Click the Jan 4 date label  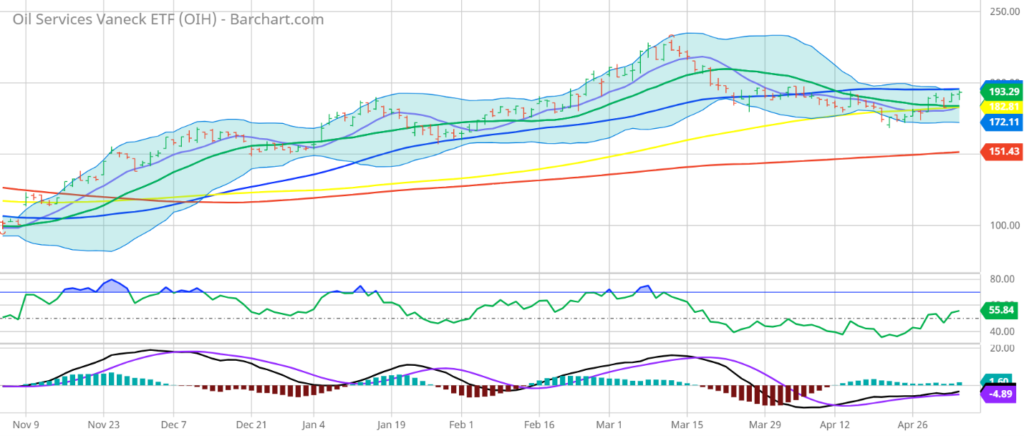tap(313, 424)
